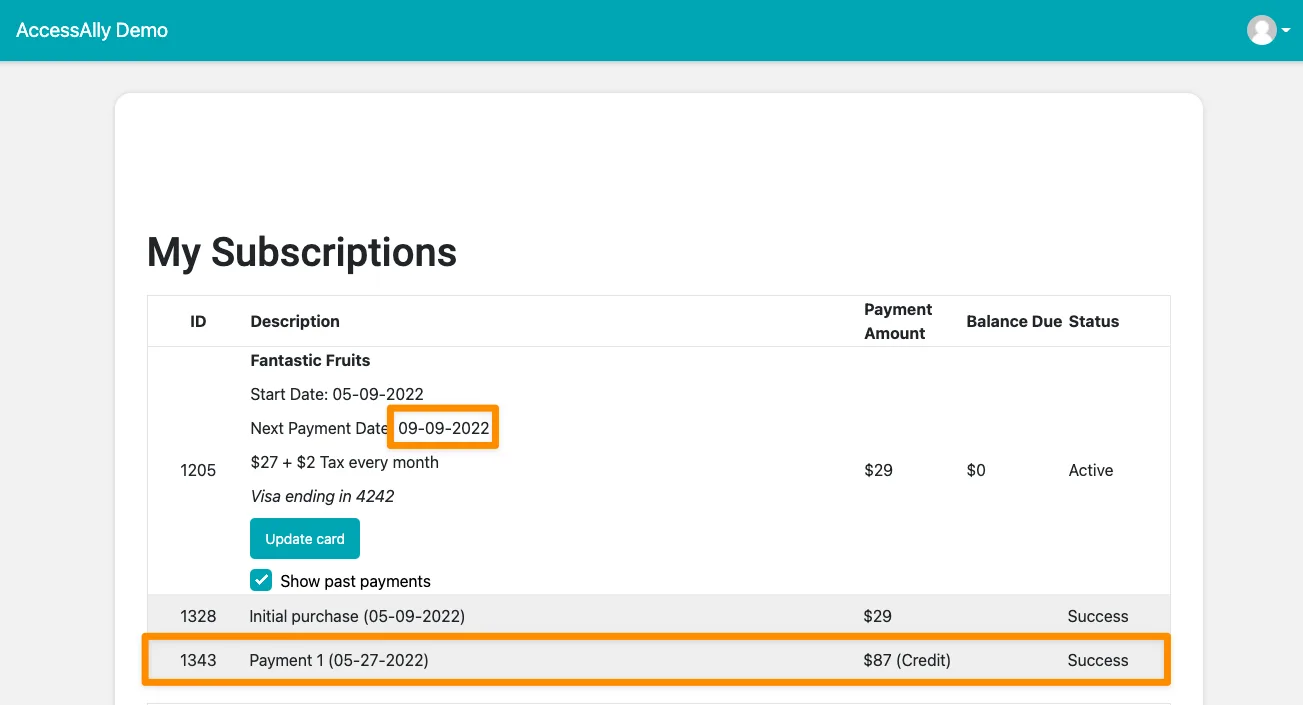Click the Status column header

pyautogui.click(x=1093, y=321)
